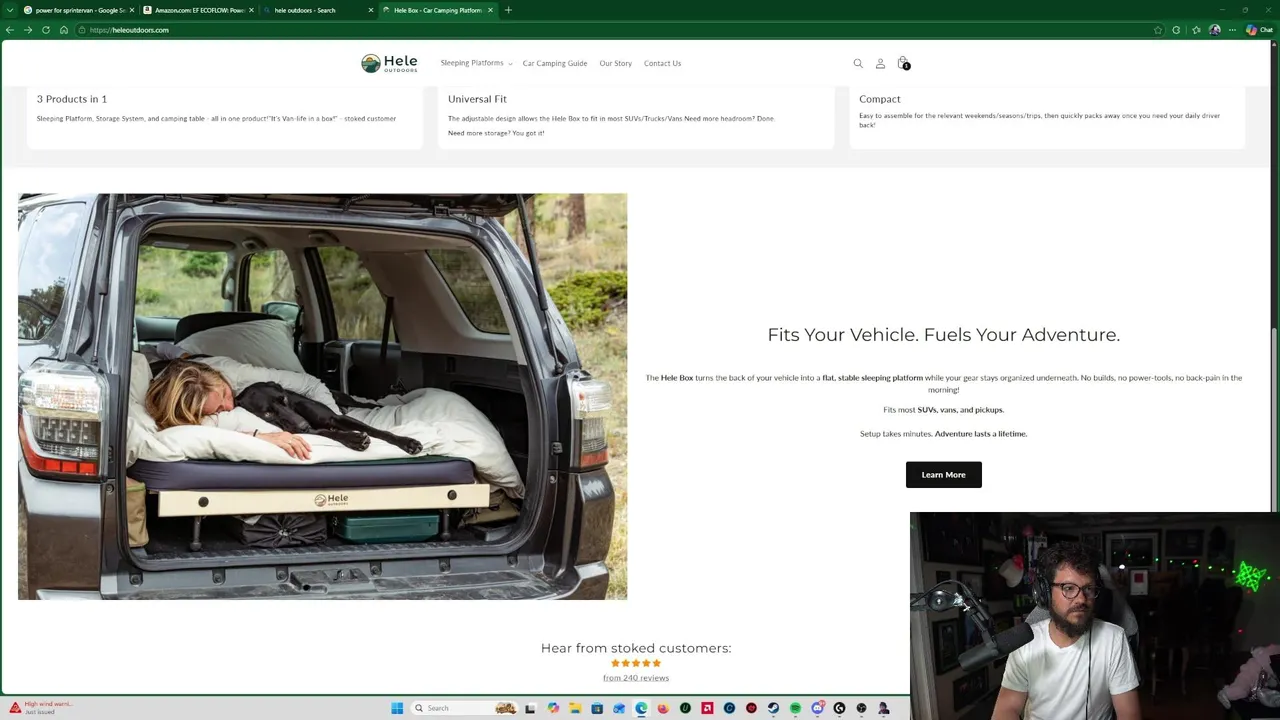Click the five-star rating row
Viewport: 1280px width, 720px height.
(x=636, y=663)
